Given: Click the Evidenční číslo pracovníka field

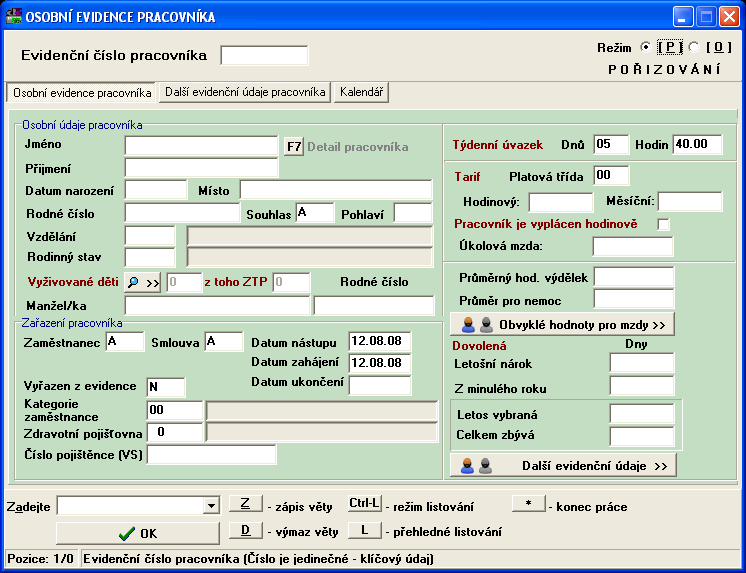Looking at the screenshot, I should (264, 55).
